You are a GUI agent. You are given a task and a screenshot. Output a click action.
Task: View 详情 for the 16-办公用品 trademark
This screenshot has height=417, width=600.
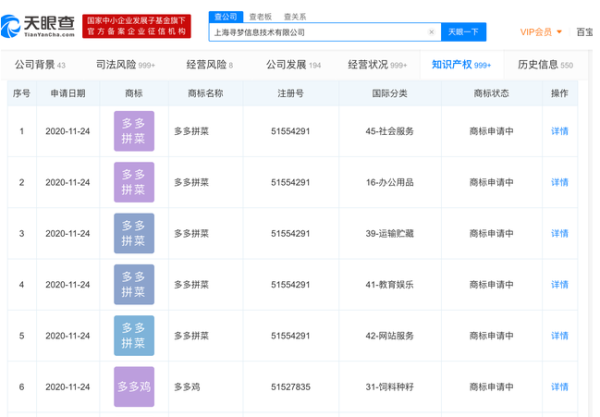coord(559,182)
